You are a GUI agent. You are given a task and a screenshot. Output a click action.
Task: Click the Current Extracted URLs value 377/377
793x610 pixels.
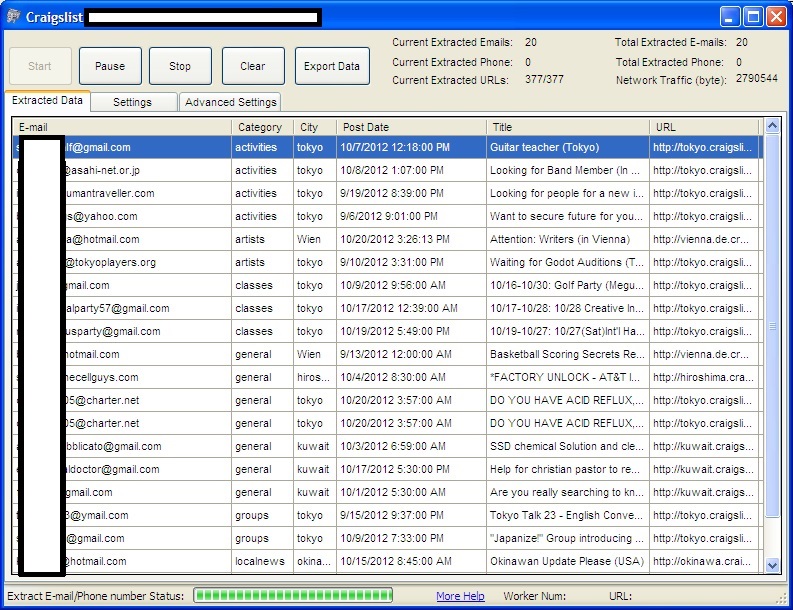544,79
